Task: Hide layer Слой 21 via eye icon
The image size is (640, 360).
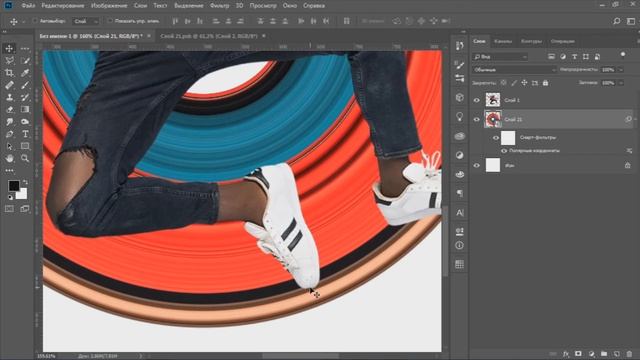Action: [x=476, y=120]
